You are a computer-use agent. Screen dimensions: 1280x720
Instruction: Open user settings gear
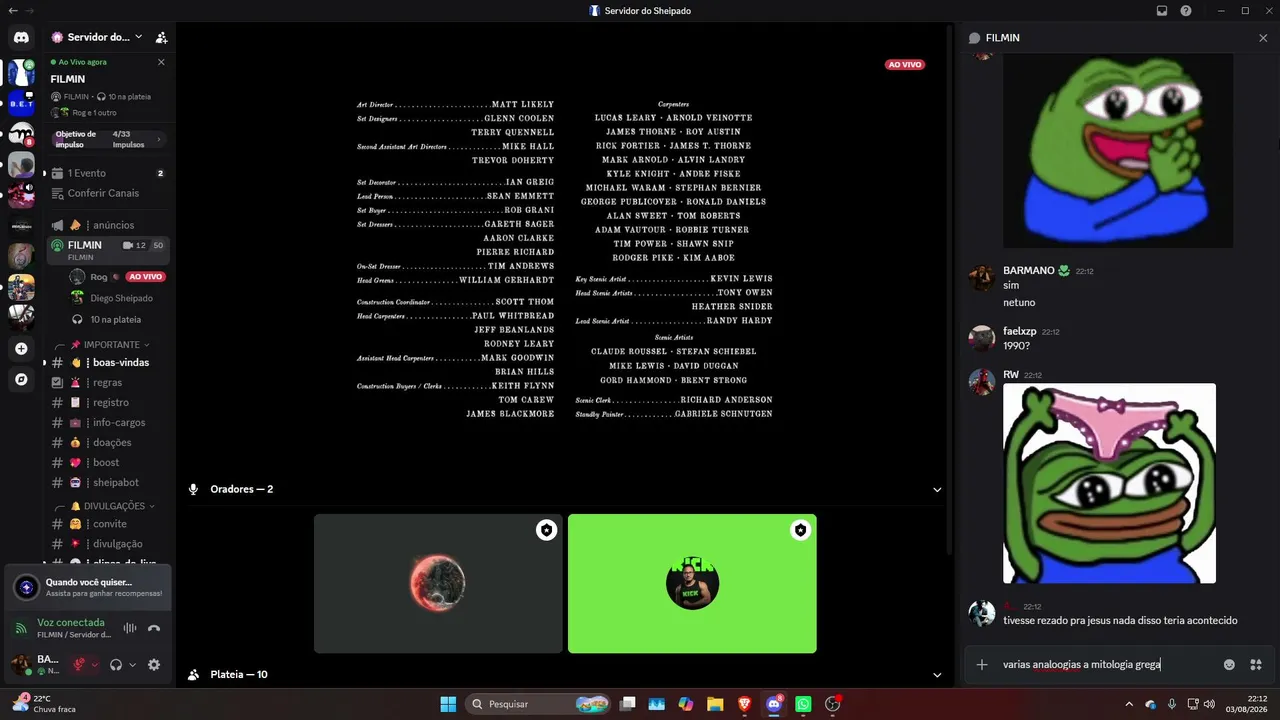click(x=154, y=664)
